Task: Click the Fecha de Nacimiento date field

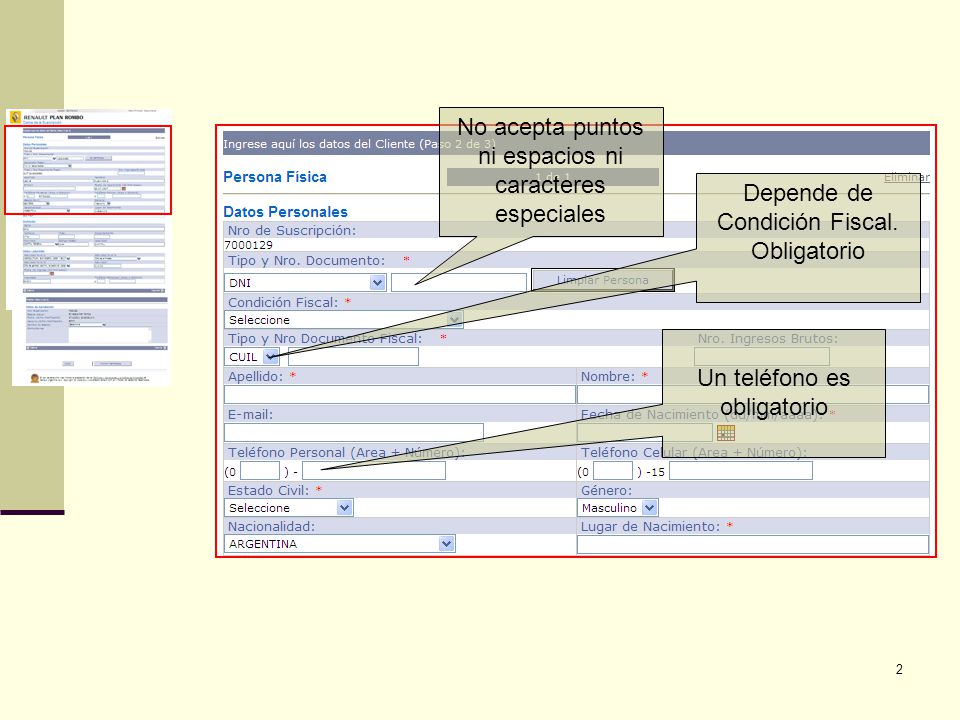Action: (x=645, y=432)
